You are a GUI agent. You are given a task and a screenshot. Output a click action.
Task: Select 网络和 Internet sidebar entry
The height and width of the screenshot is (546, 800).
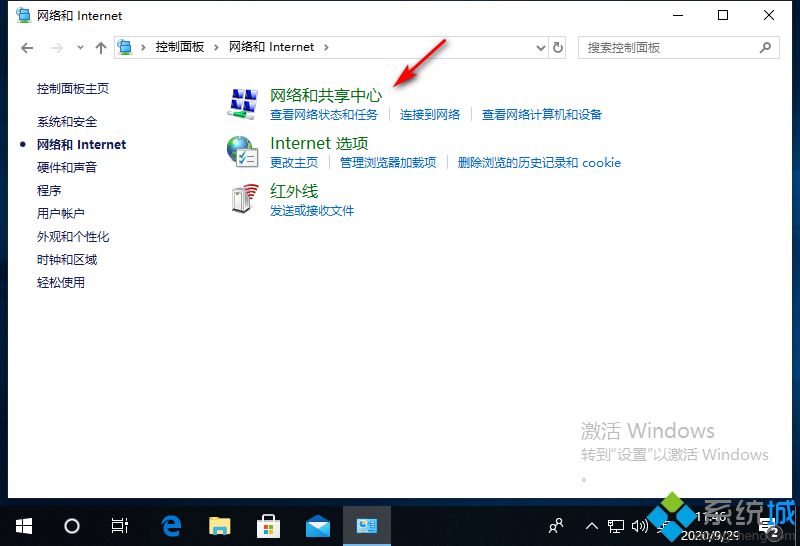[x=81, y=144]
